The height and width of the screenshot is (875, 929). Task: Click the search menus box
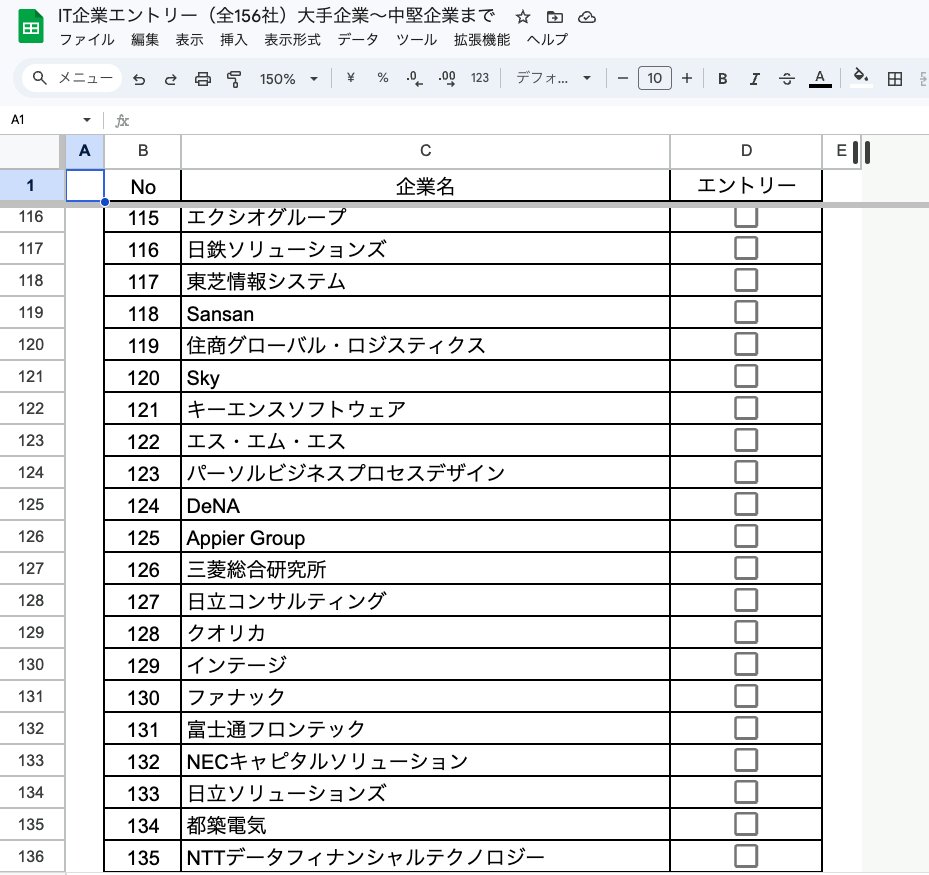[72, 78]
